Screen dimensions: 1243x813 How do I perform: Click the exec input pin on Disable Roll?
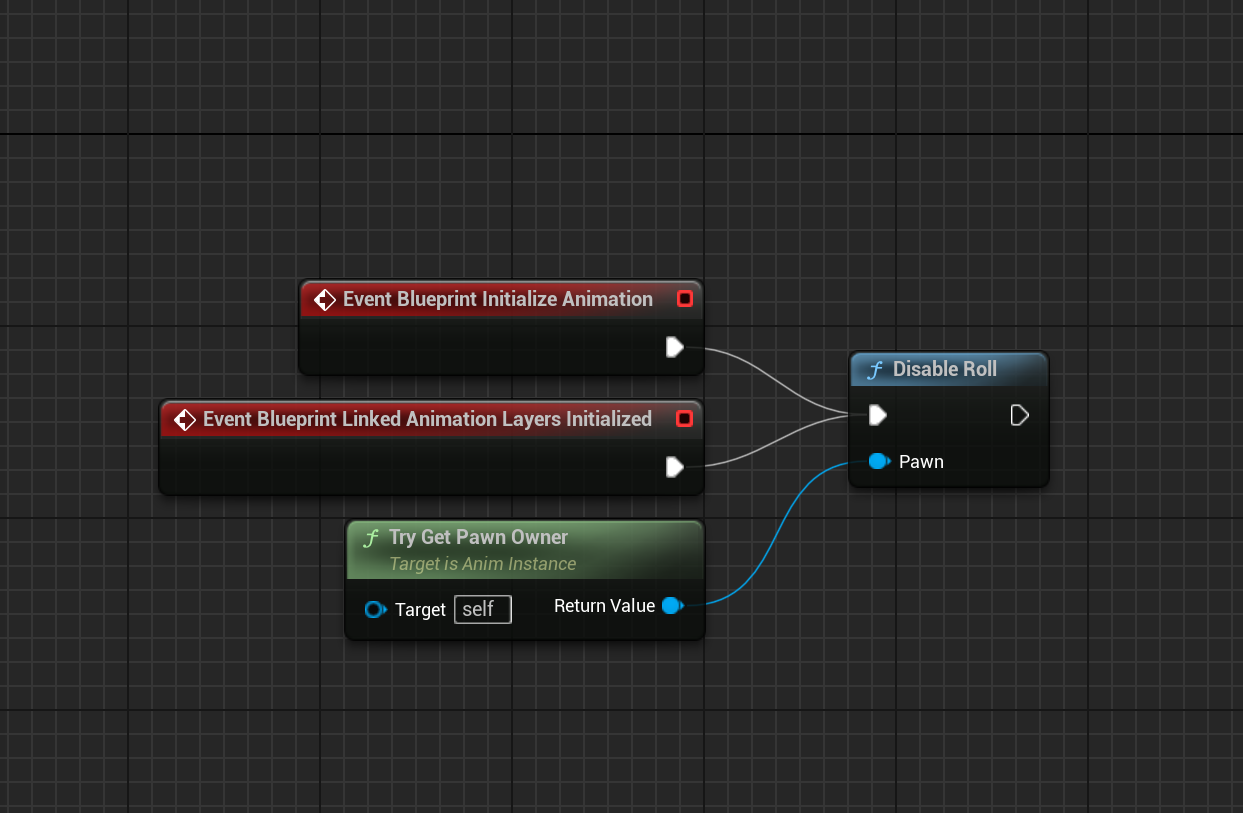click(x=877, y=415)
